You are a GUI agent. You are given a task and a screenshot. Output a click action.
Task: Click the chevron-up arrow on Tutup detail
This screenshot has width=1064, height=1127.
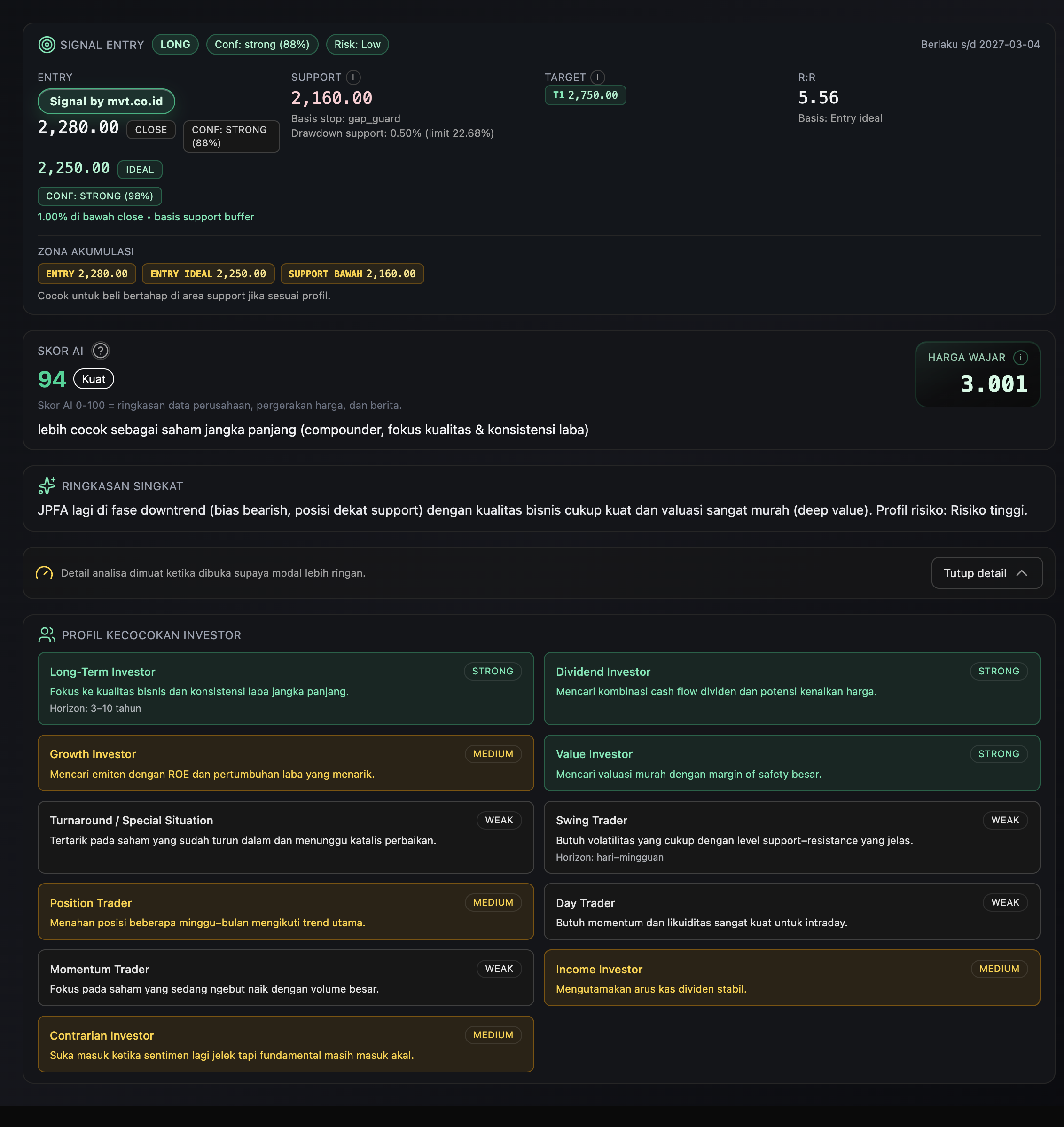pyautogui.click(x=1021, y=573)
